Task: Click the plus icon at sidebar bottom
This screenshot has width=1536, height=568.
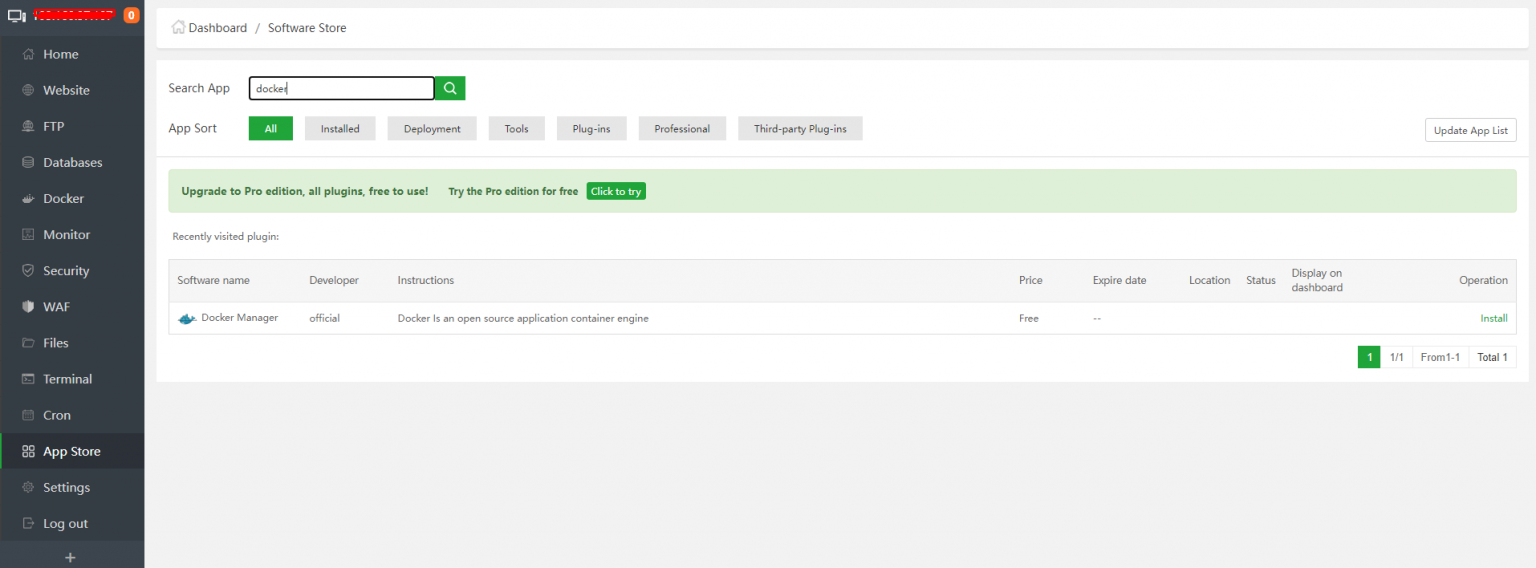Action: click(70, 557)
